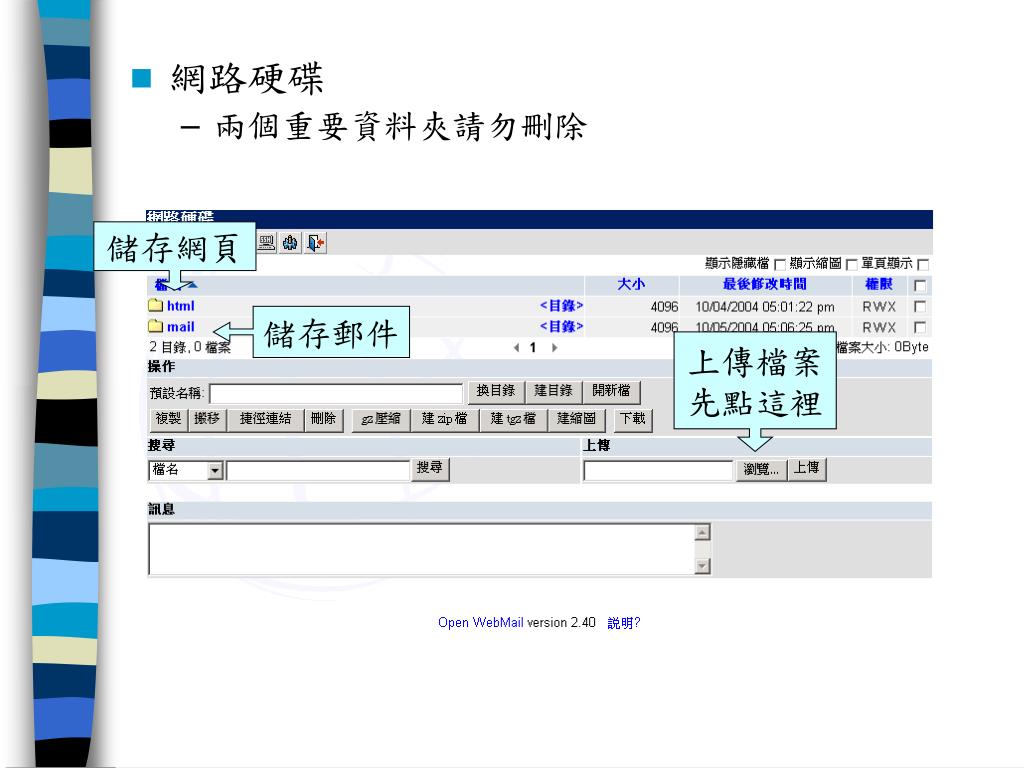
Task: Click the 刪除 button
Action: coord(323,419)
